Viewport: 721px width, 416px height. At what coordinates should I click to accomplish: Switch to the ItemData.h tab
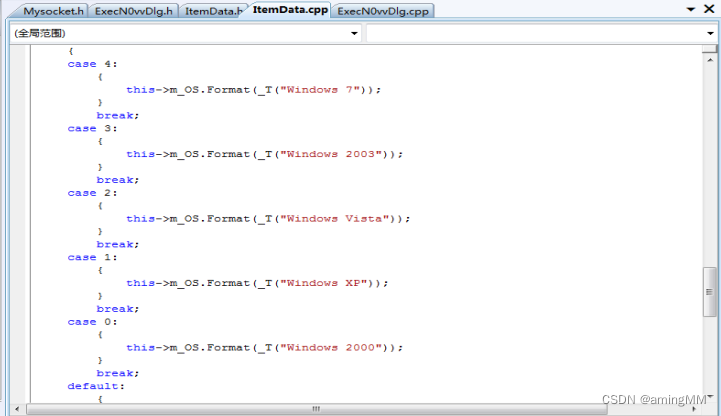pyautogui.click(x=213, y=11)
